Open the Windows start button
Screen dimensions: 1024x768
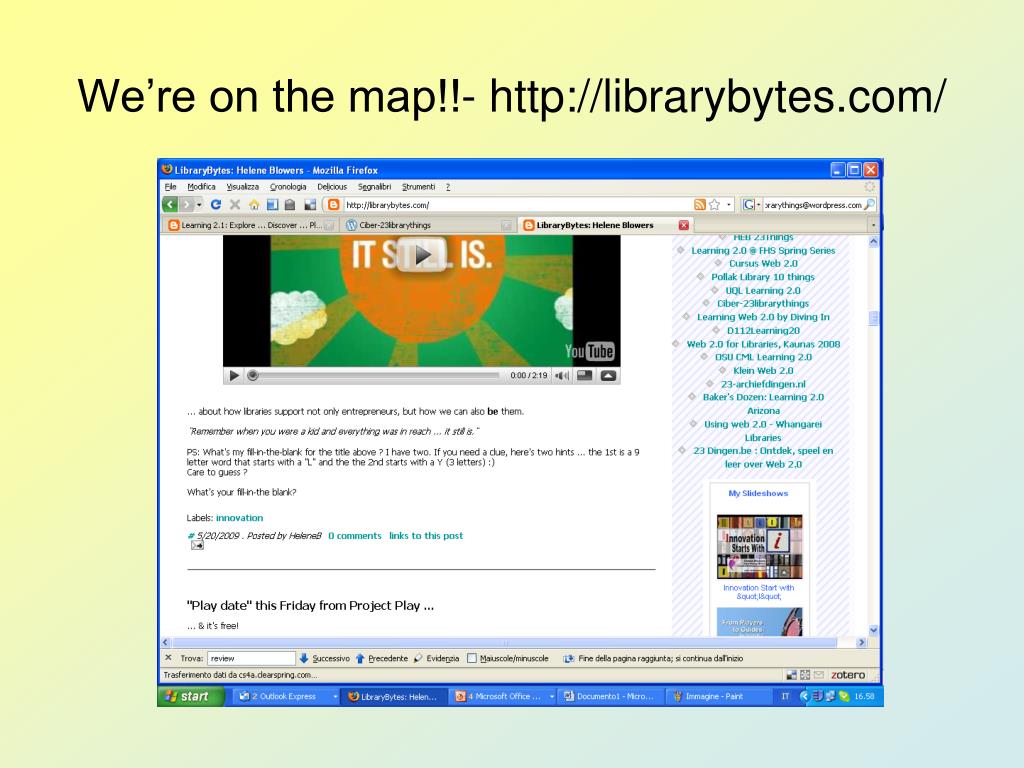[191, 696]
